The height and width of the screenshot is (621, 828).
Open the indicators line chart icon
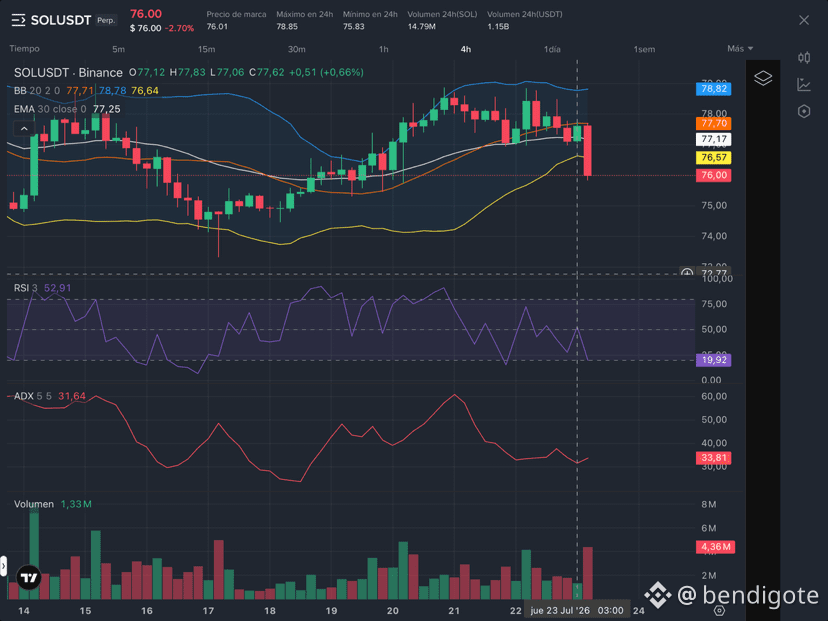click(804, 84)
